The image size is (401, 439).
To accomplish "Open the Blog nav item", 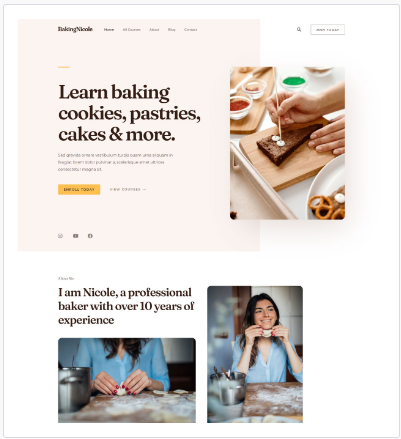I will click(x=172, y=30).
